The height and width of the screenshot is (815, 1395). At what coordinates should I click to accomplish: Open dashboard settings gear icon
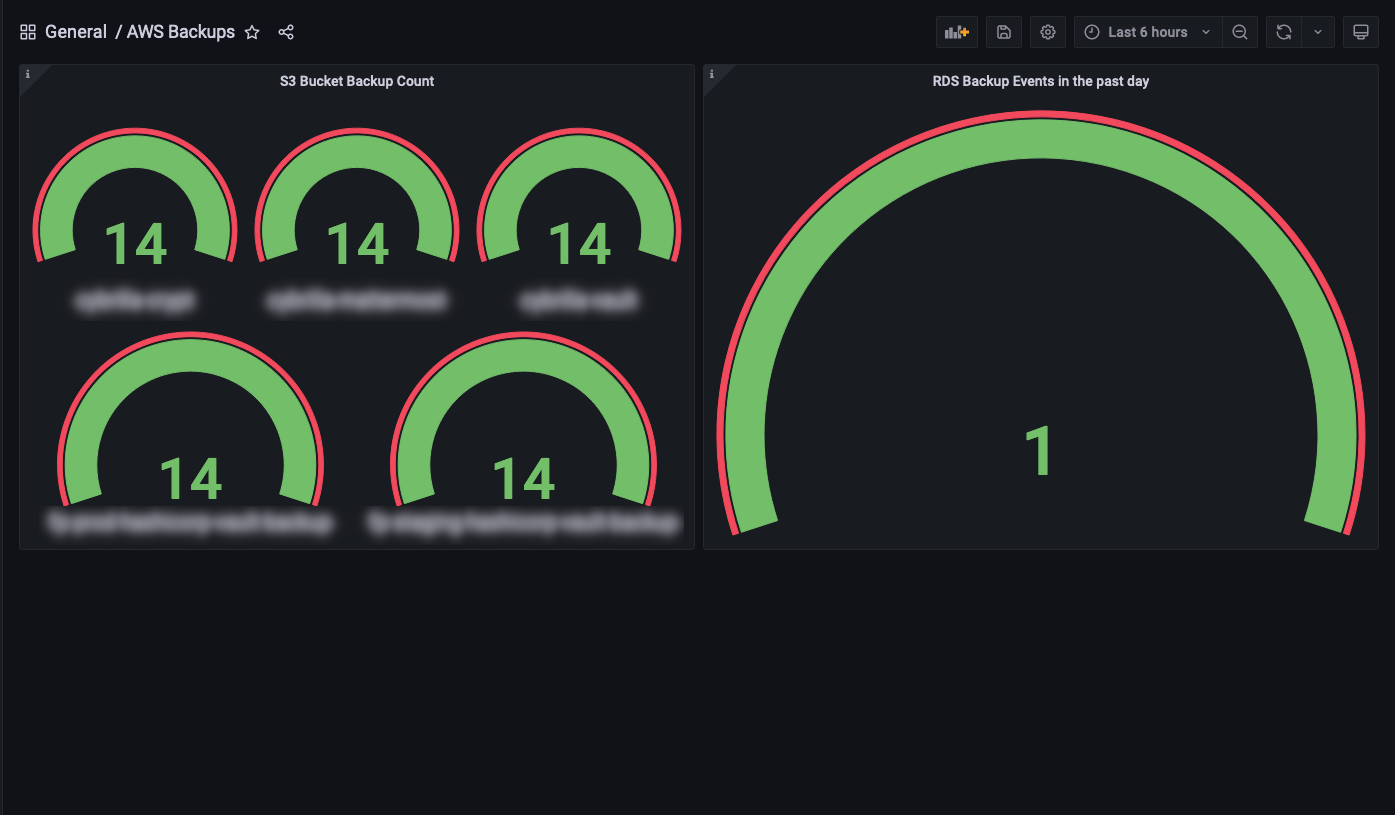(x=1048, y=32)
